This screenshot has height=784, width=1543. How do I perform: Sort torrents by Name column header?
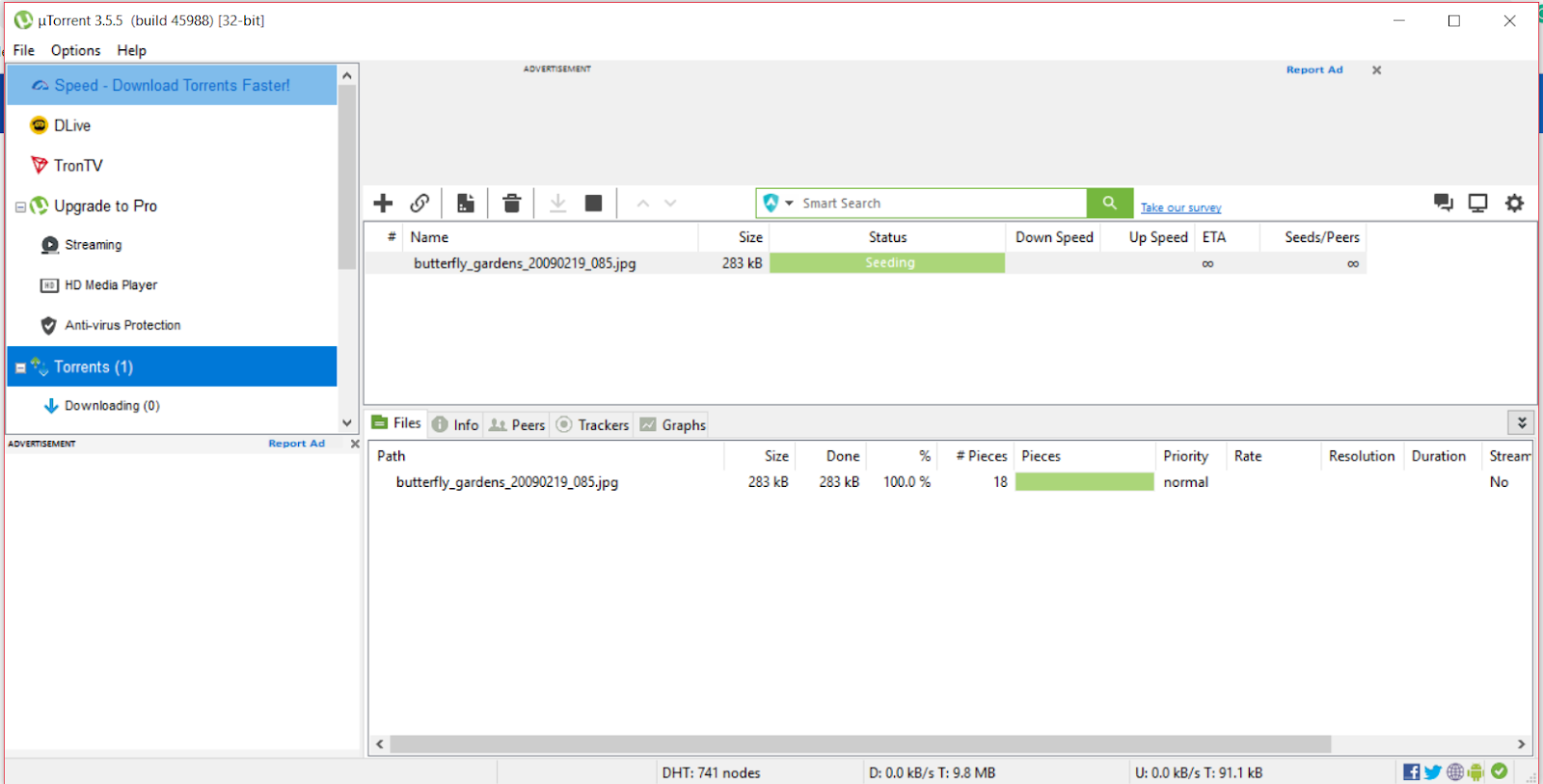point(550,237)
